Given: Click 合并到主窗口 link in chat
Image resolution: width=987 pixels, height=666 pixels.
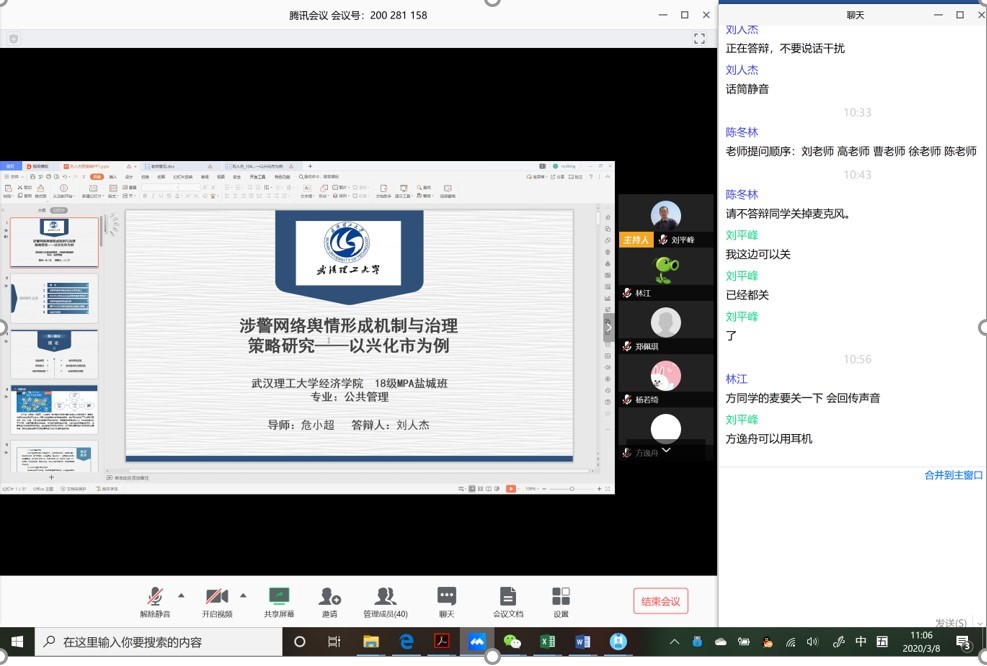Looking at the screenshot, I should (953, 475).
